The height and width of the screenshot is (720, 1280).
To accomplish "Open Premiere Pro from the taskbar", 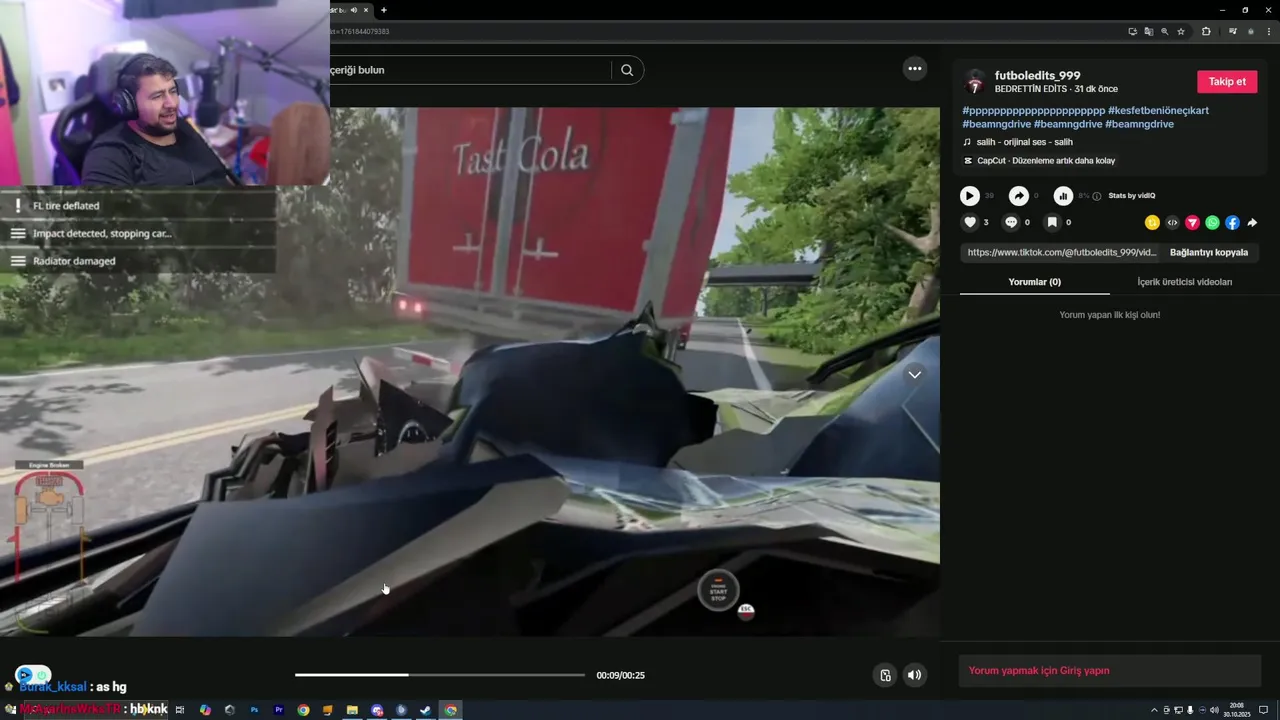I will pos(279,710).
